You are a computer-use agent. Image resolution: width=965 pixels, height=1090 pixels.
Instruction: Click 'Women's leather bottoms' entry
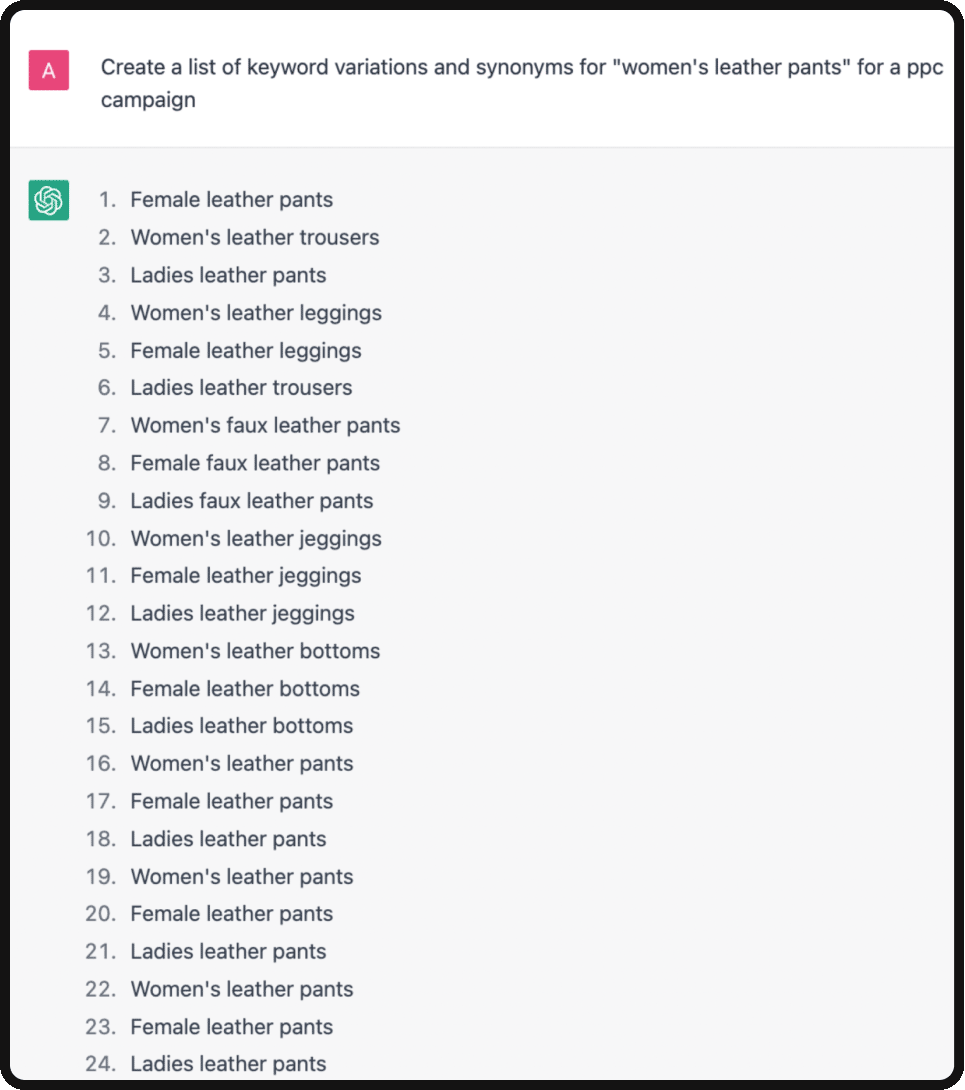click(x=255, y=651)
